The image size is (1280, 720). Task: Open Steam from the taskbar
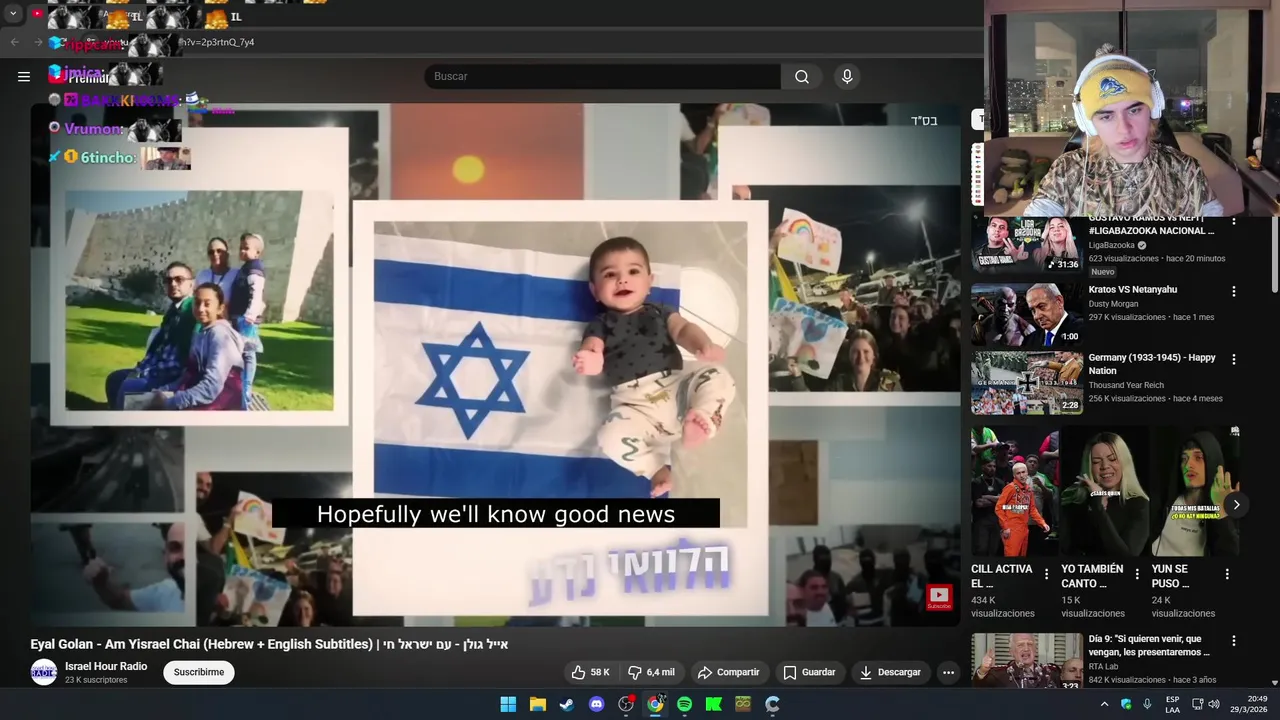(x=567, y=704)
